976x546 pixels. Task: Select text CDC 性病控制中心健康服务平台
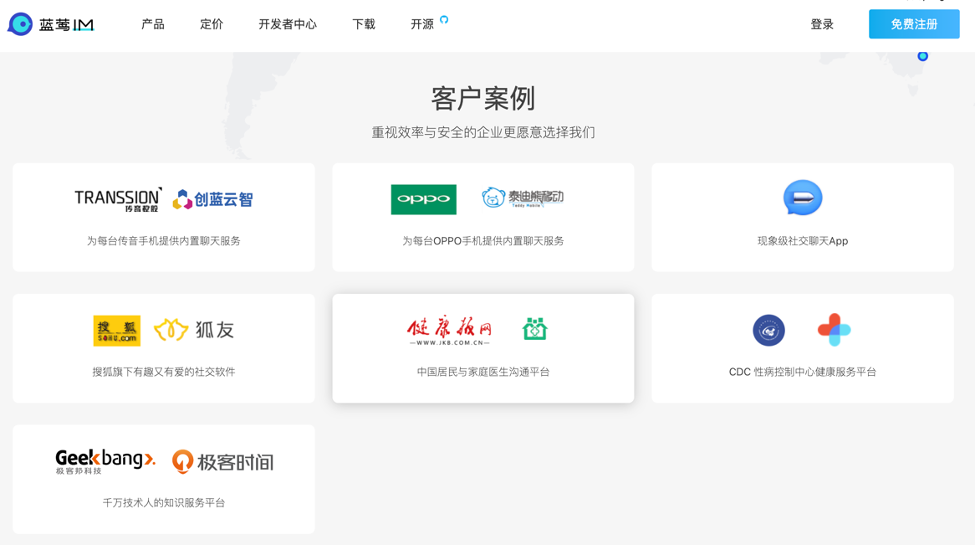point(802,372)
